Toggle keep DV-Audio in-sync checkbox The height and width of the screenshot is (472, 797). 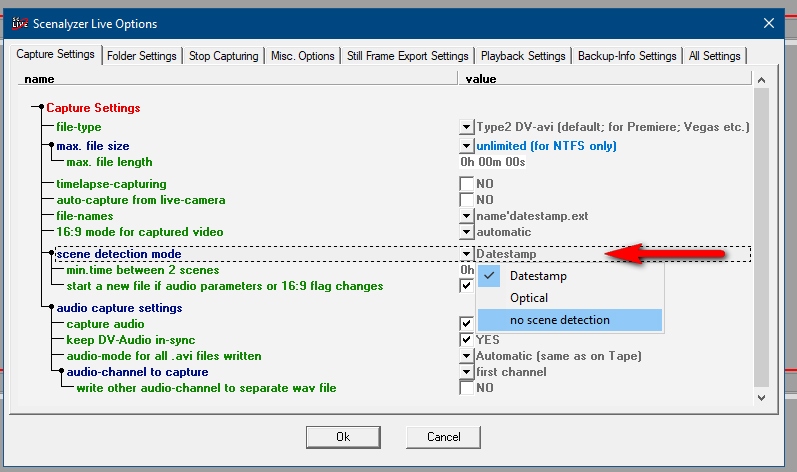466,339
